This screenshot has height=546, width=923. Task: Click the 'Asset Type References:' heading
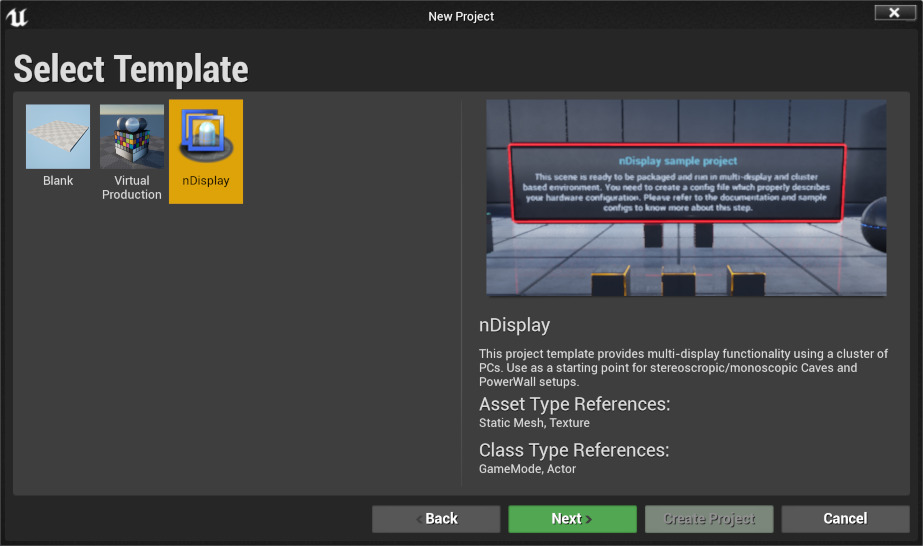[575, 404]
